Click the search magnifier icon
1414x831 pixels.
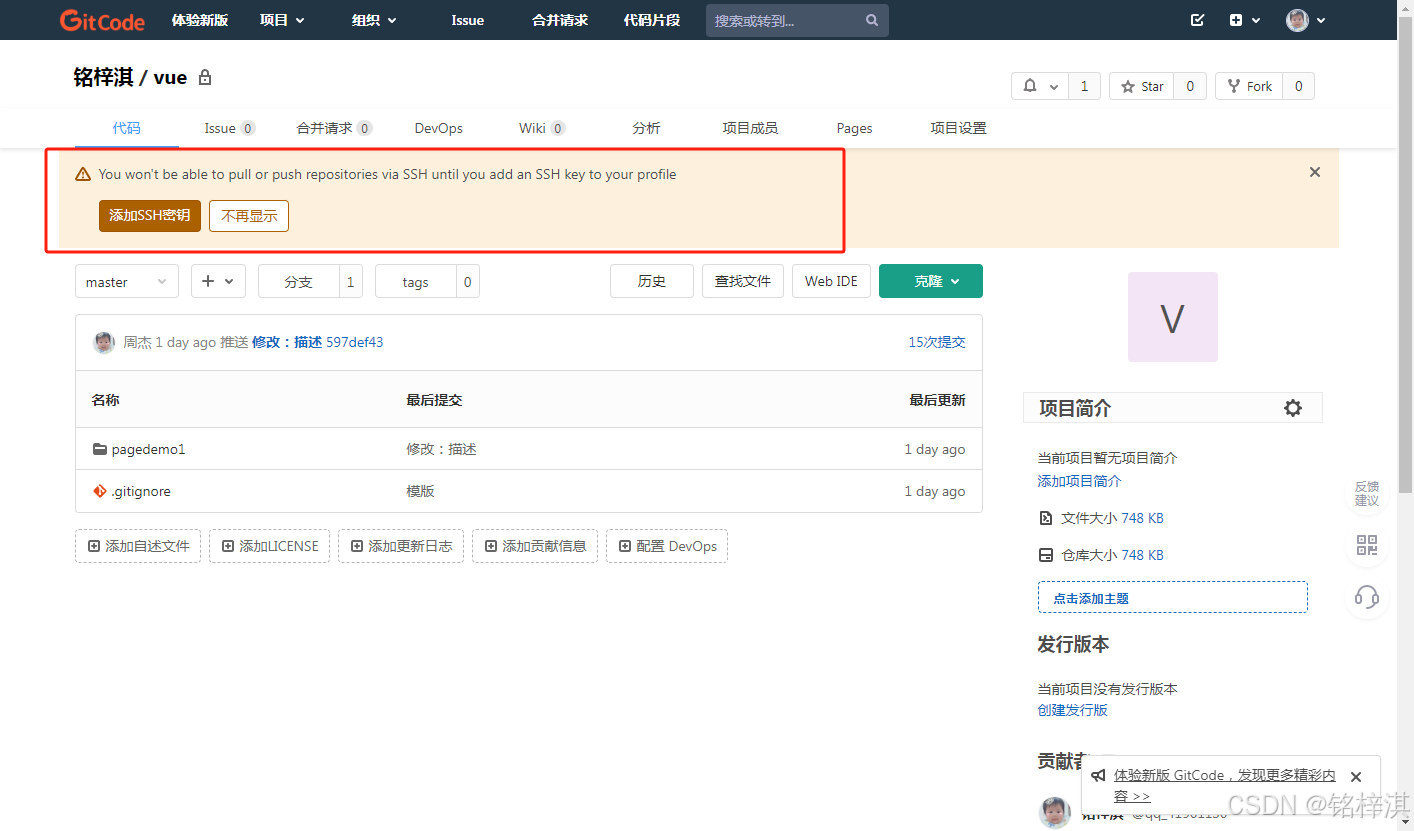(872, 20)
